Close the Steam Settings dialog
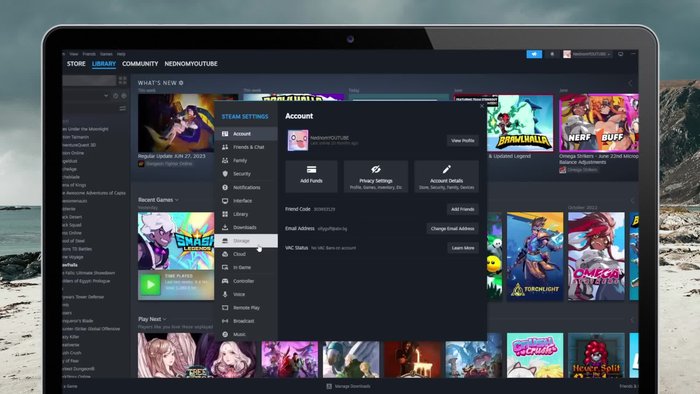Image resolution: width=700 pixels, height=394 pixels. (482, 106)
